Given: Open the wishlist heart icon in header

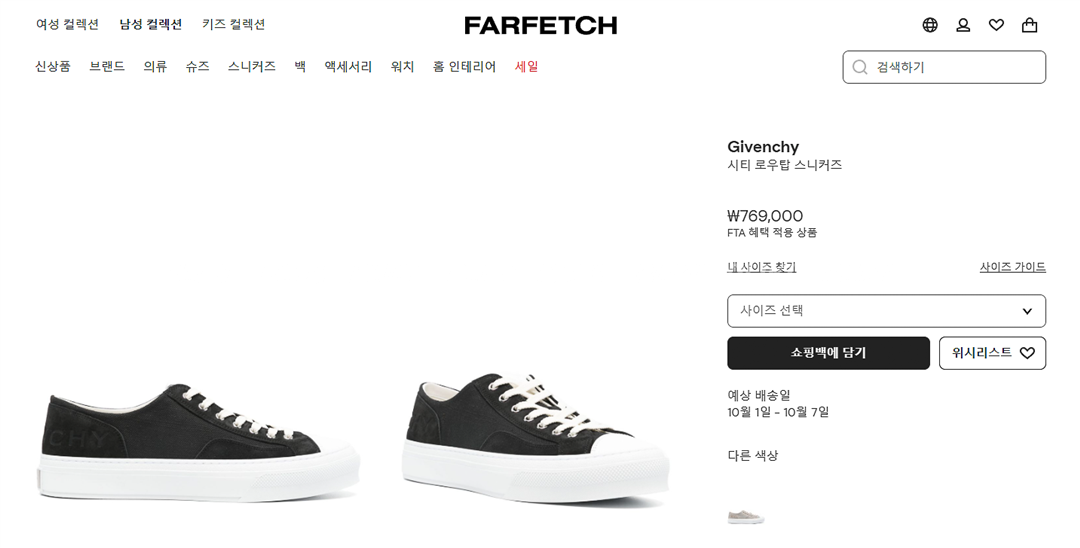Looking at the screenshot, I should point(996,25).
